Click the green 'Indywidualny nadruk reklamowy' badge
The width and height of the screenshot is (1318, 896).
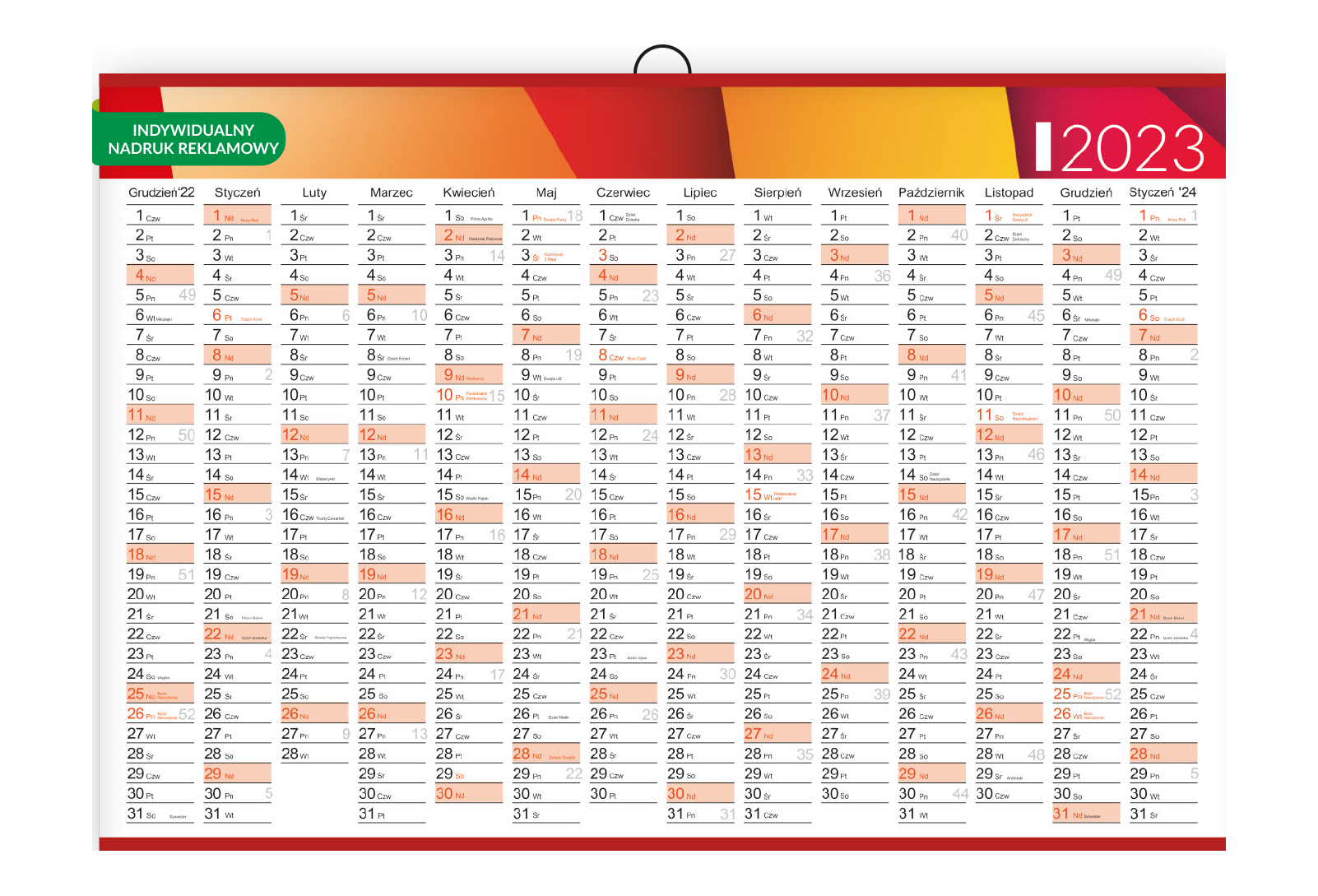pos(188,139)
